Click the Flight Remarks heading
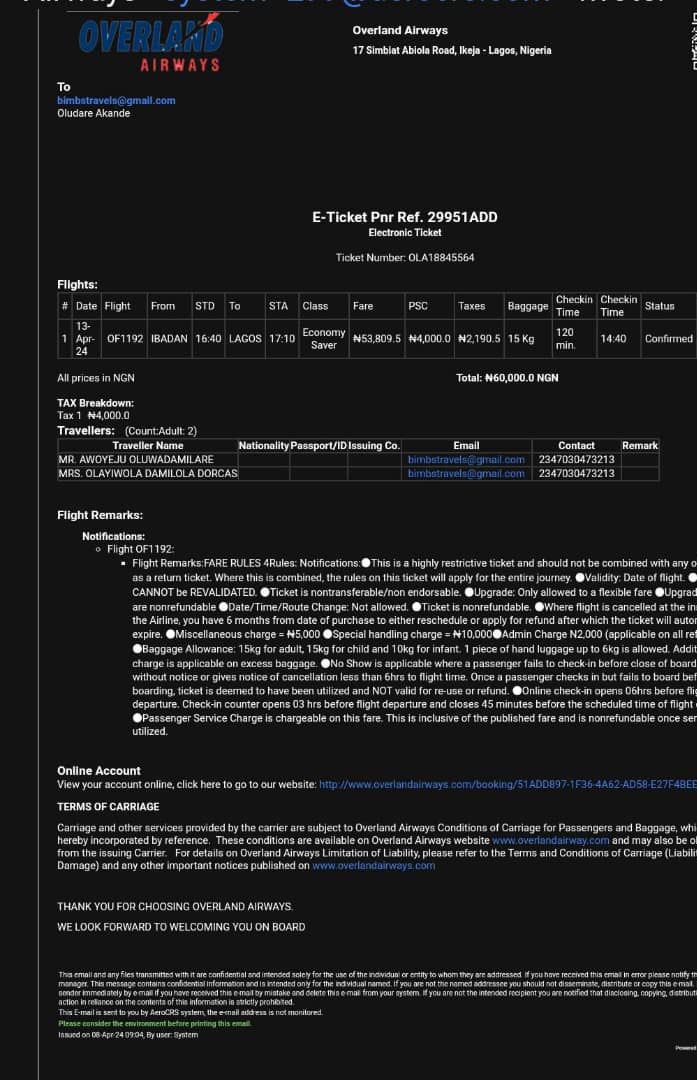The width and height of the screenshot is (697, 1080). pos(100,515)
